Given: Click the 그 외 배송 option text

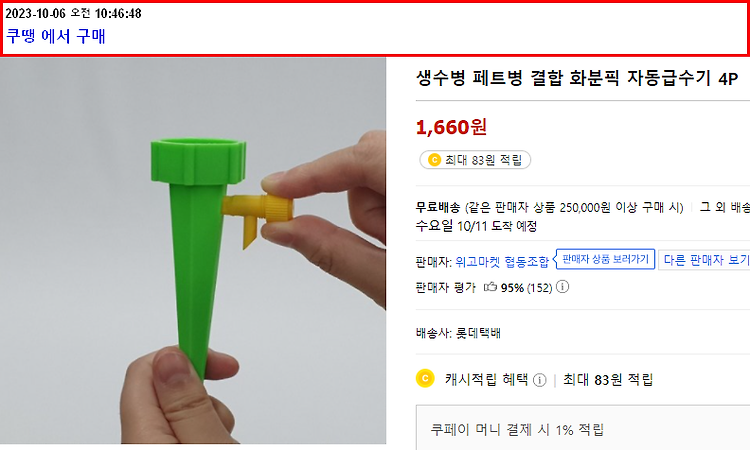Looking at the screenshot, I should pos(725,207).
